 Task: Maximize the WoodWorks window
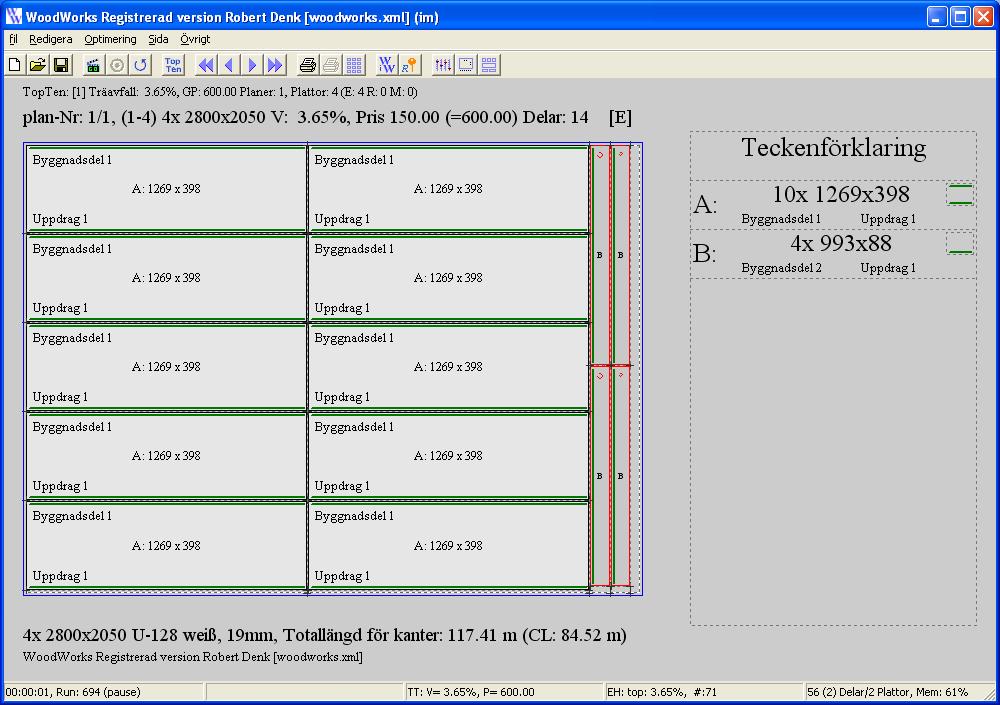coord(960,17)
